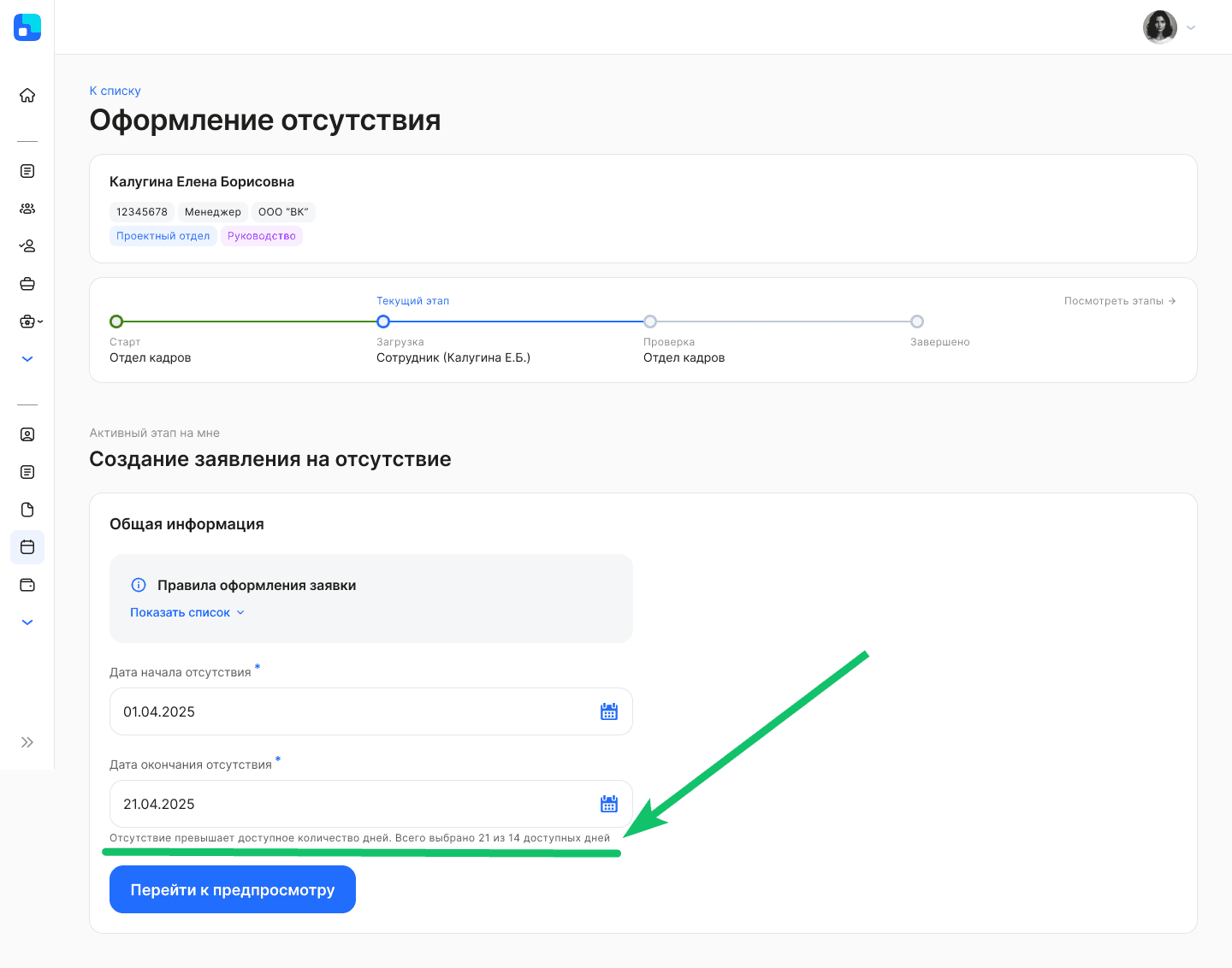Viewport: 1232px width, 968px height.
Task: Open the profile card sidebar icon
Action: point(27,434)
